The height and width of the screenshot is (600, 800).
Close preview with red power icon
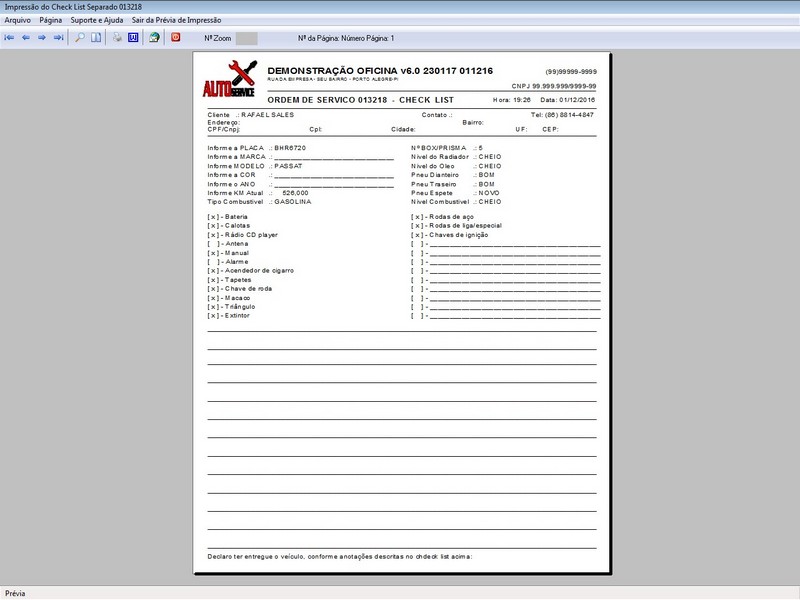click(176, 37)
